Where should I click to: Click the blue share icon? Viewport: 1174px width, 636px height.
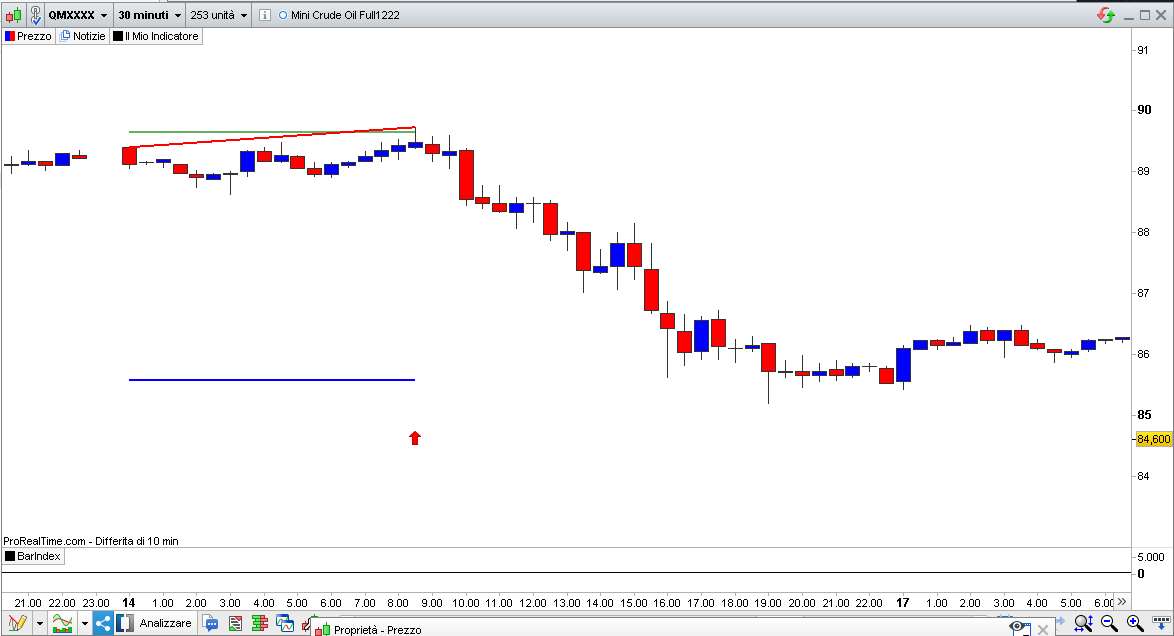coord(103,623)
